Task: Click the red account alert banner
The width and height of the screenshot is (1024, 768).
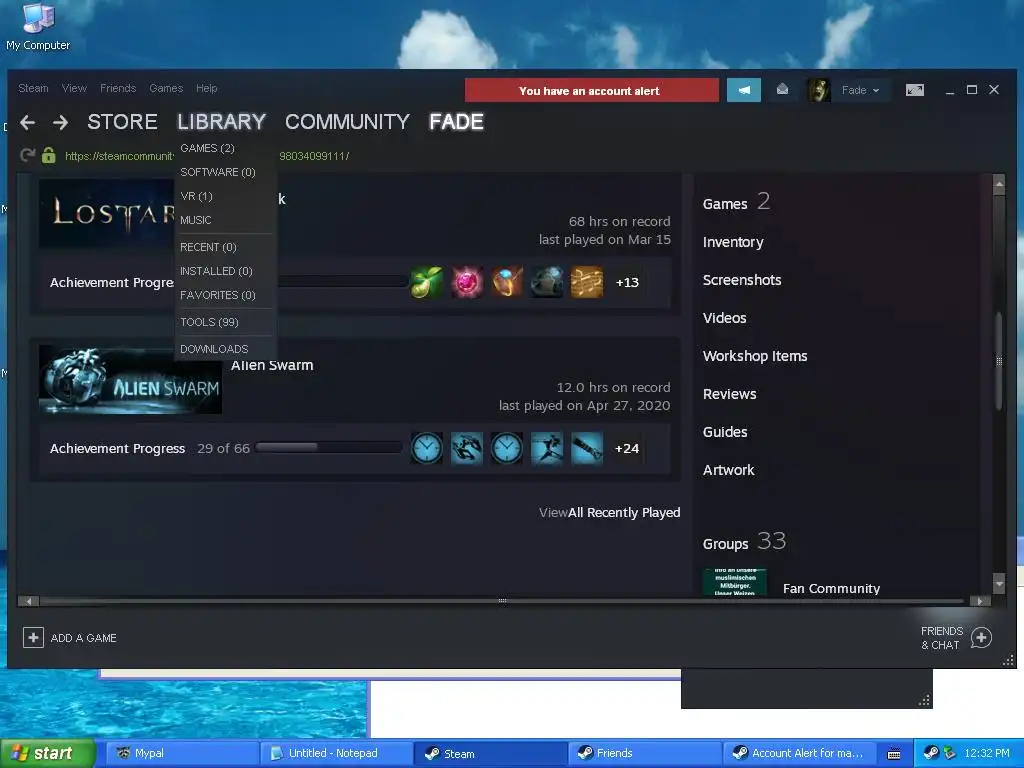Action: coord(592,90)
